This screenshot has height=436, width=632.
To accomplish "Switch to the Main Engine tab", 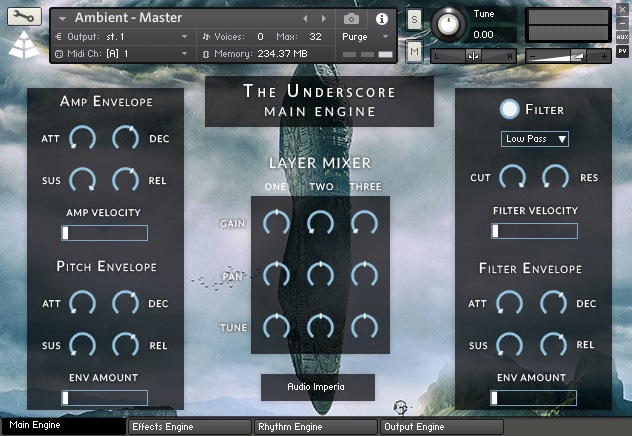I will pos(64,426).
